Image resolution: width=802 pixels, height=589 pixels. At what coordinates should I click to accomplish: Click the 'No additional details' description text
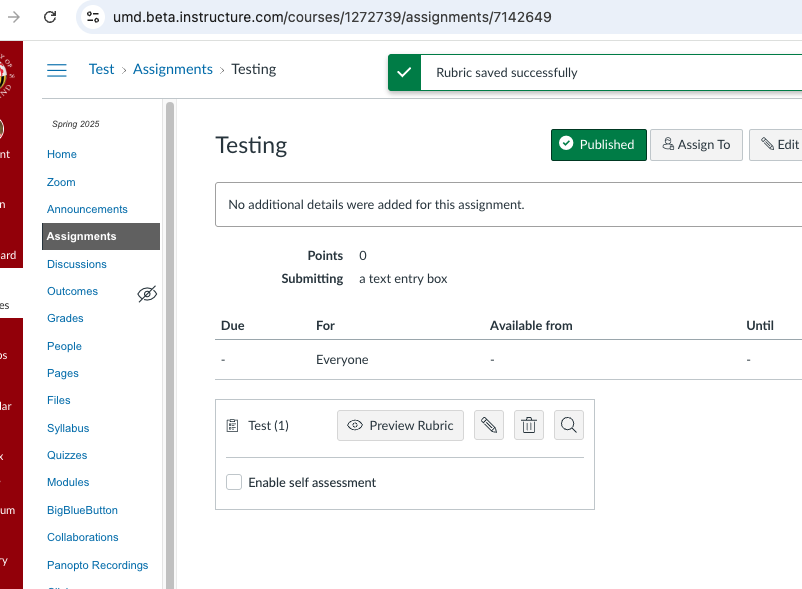(x=376, y=205)
